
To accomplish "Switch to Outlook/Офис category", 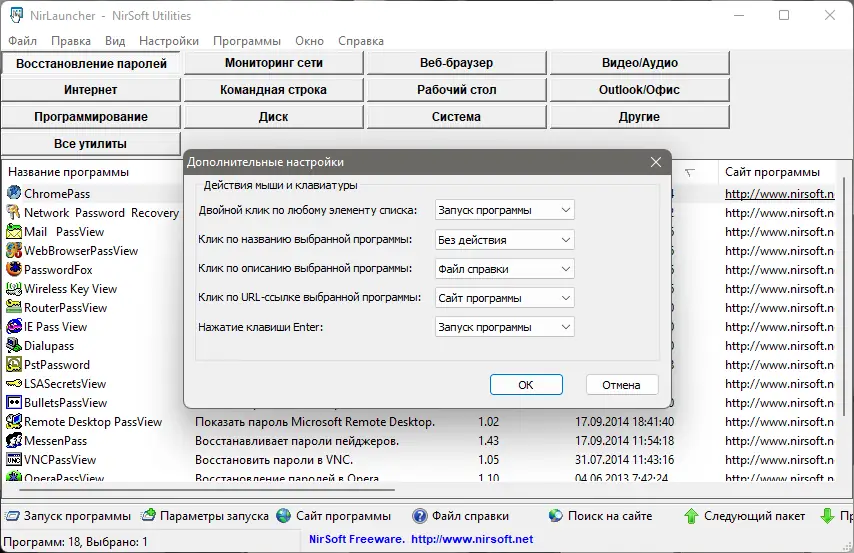I will tap(639, 90).
